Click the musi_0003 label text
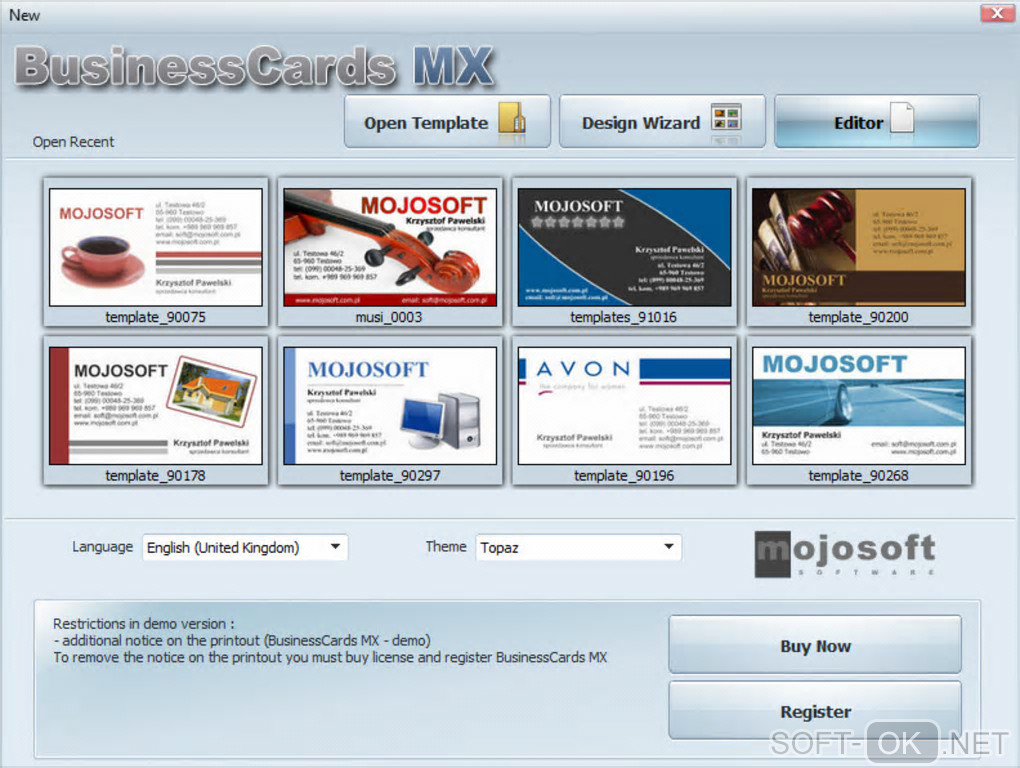Image resolution: width=1020 pixels, height=768 pixels. (x=389, y=317)
